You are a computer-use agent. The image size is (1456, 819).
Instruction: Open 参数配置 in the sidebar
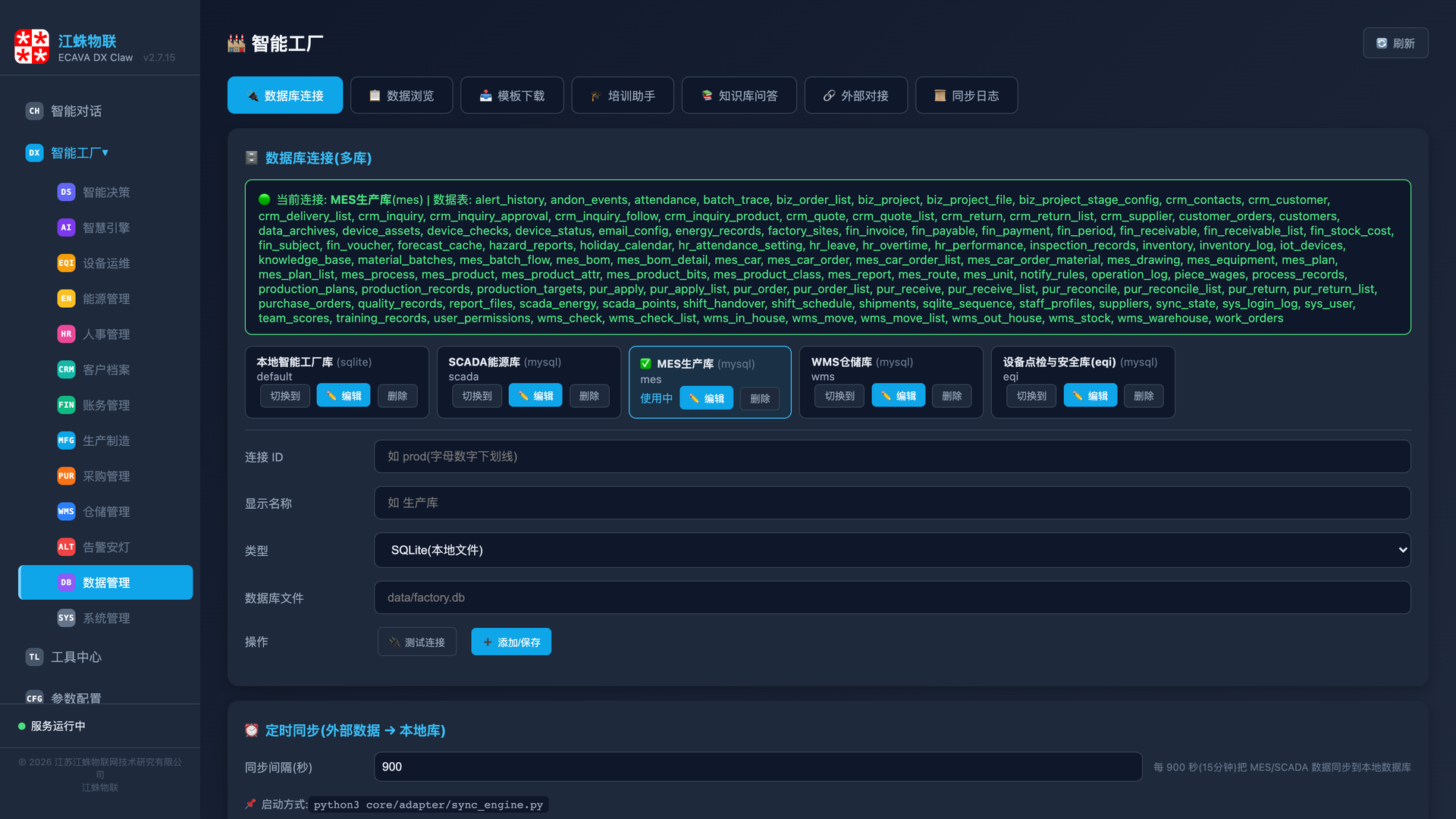pyautogui.click(x=76, y=696)
